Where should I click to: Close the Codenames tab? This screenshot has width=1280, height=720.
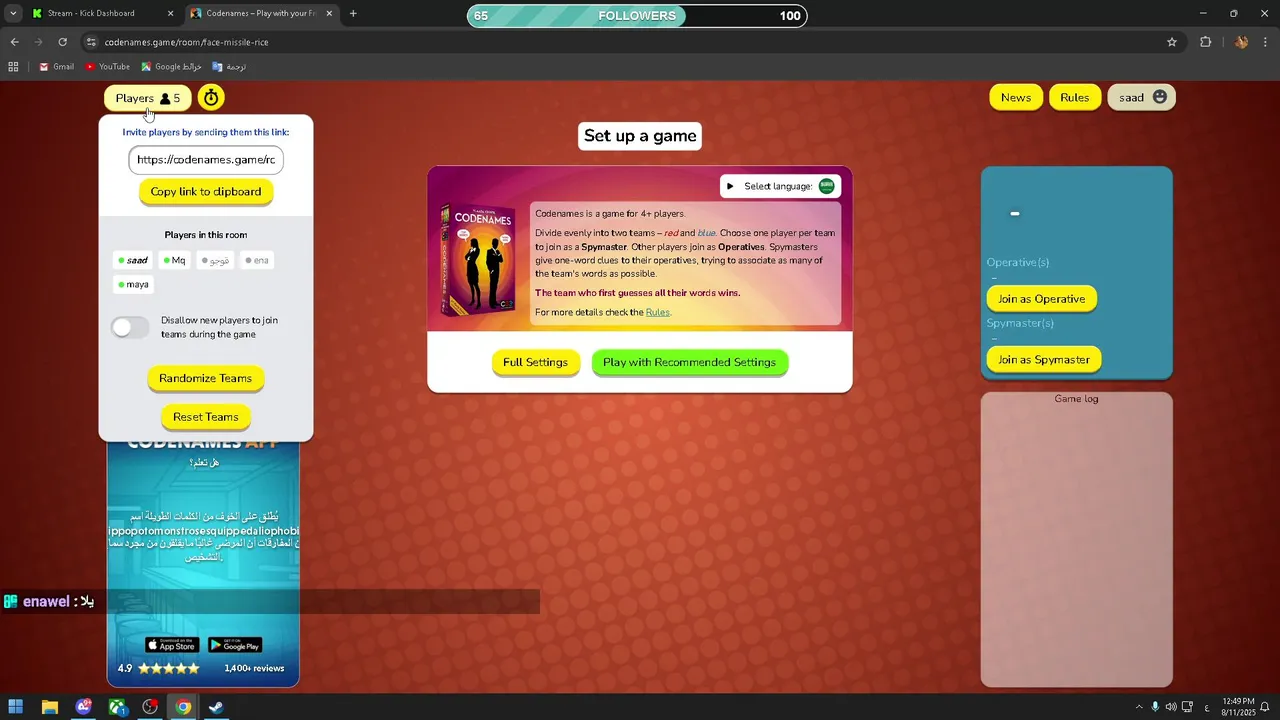click(x=329, y=14)
